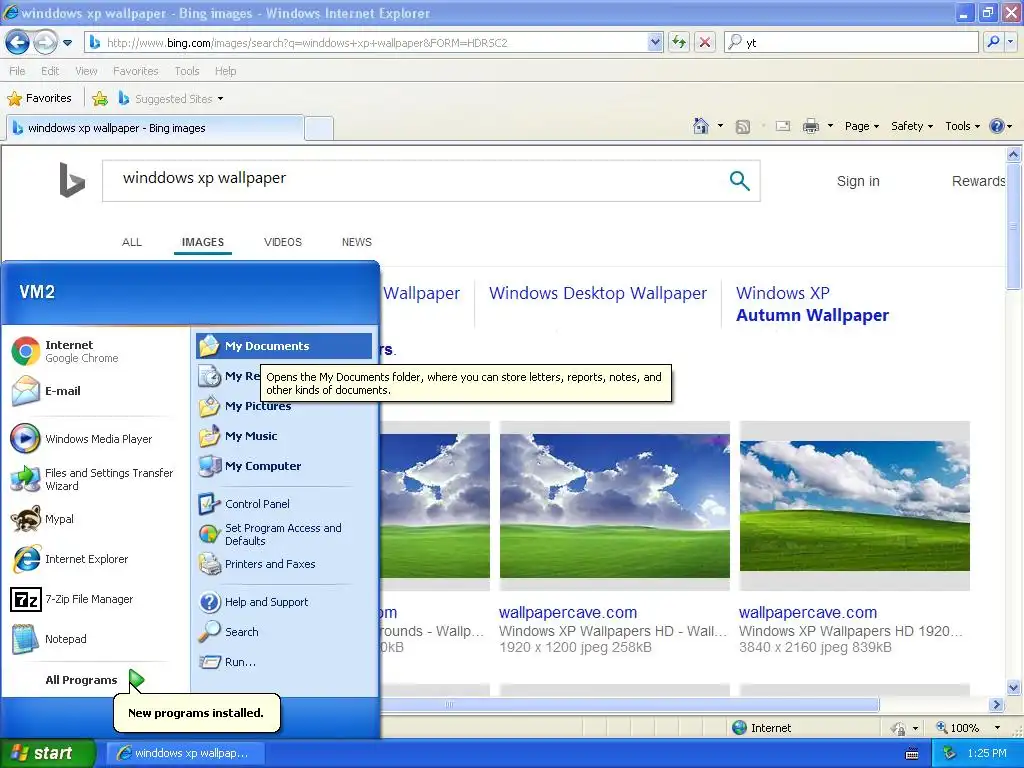Click the IE Help question mark icon
The height and width of the screenshot is (768, 1024).
click(x=997, y=126)
